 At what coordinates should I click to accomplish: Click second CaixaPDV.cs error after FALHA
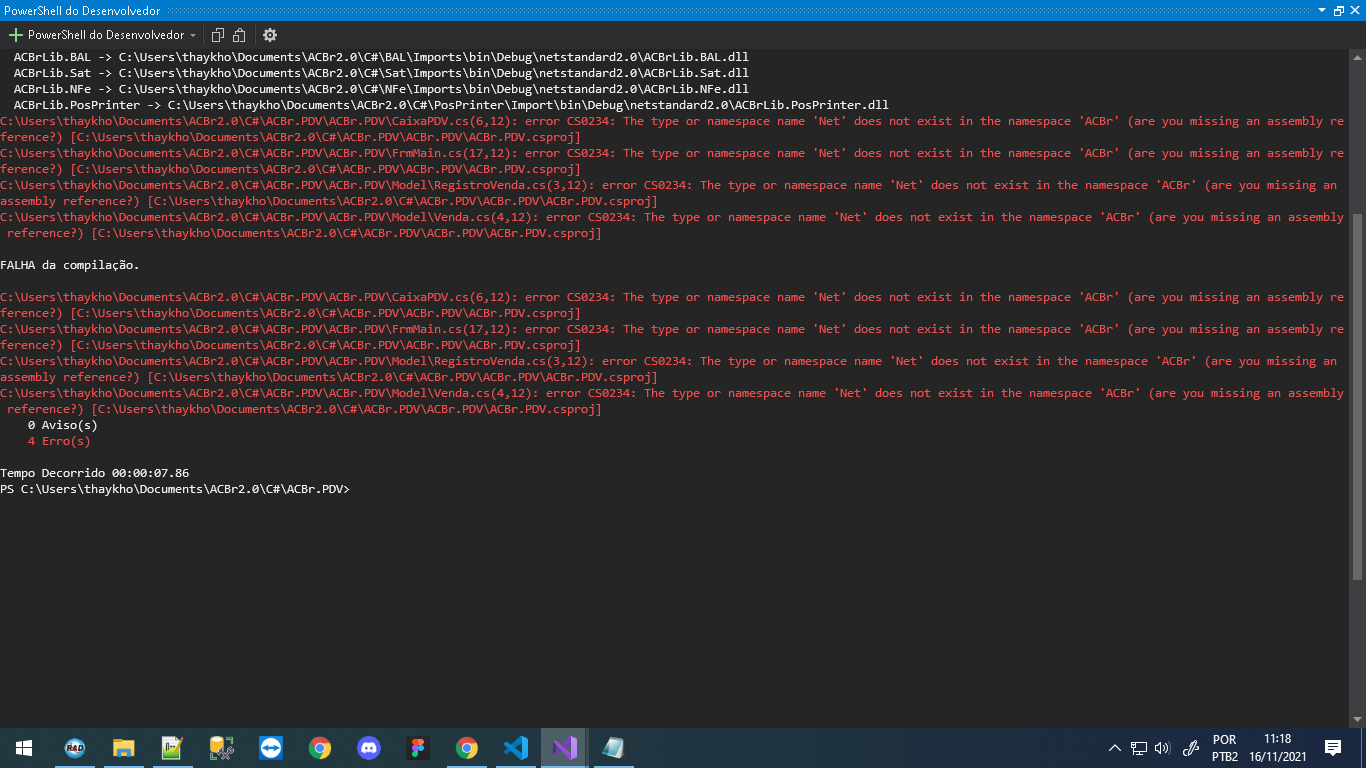(x=672, y=305)
